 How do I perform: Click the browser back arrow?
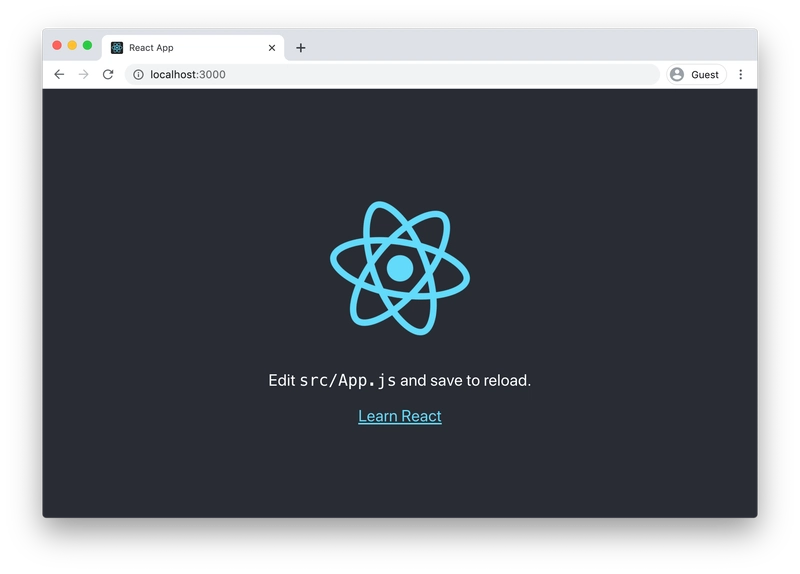59,74
